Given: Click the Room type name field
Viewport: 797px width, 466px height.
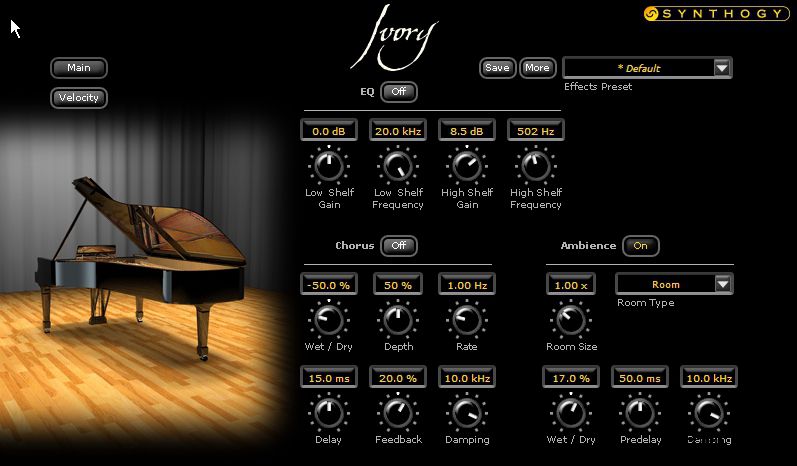Looking at the screenshot, I should click(665, 285).
